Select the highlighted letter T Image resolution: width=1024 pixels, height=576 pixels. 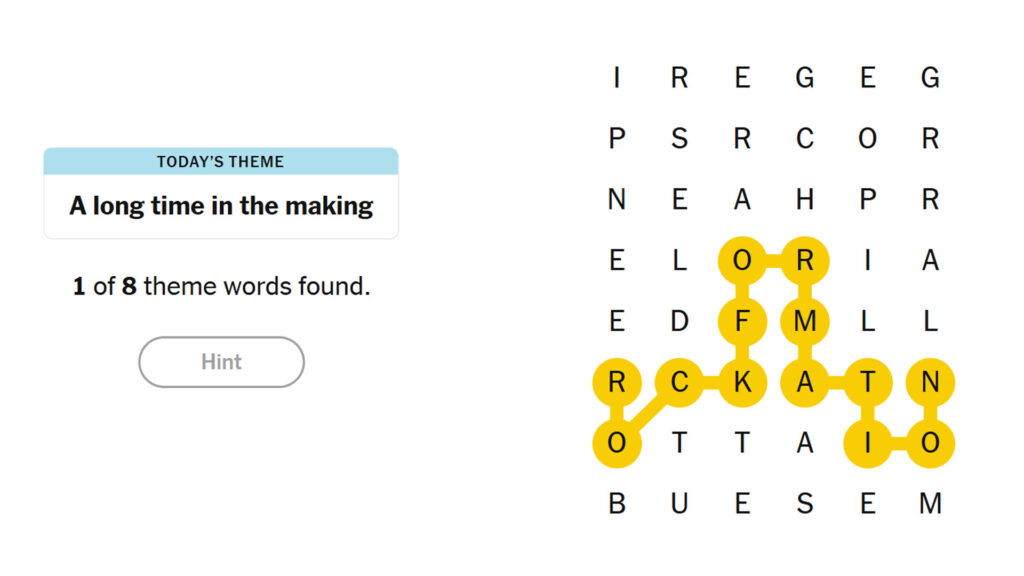[869, 381]
